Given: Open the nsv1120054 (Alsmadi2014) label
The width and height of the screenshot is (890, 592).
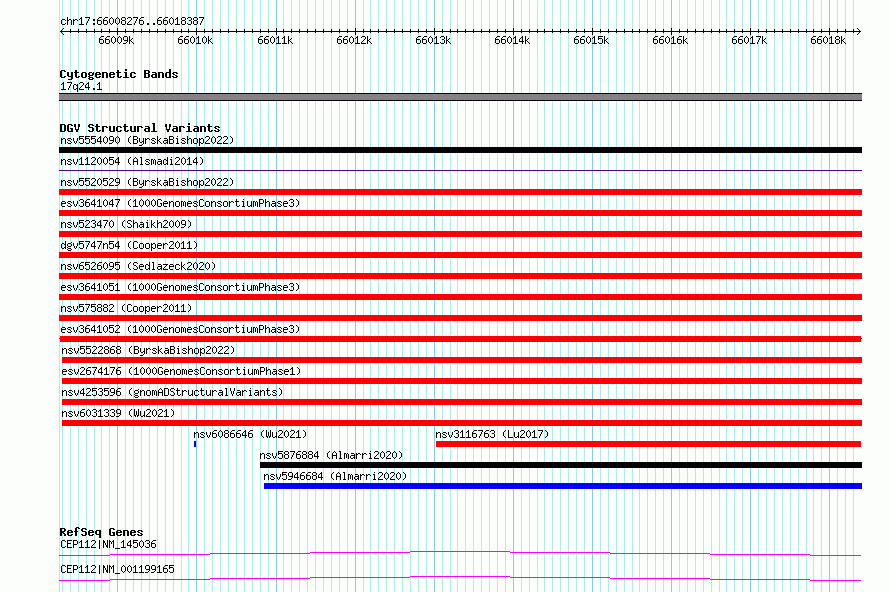Looking at the screenshot, I should point(132,161).
